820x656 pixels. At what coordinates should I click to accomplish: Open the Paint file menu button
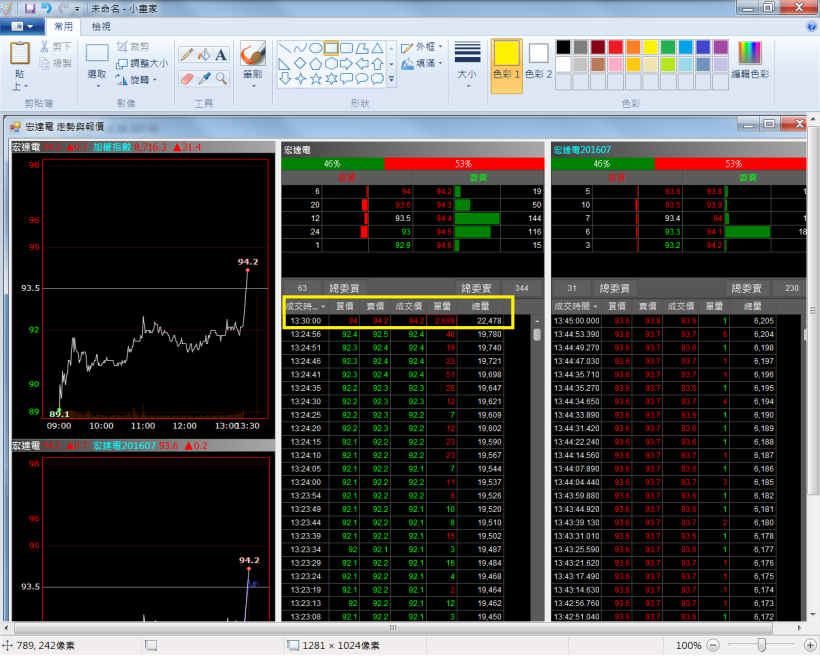22,27
